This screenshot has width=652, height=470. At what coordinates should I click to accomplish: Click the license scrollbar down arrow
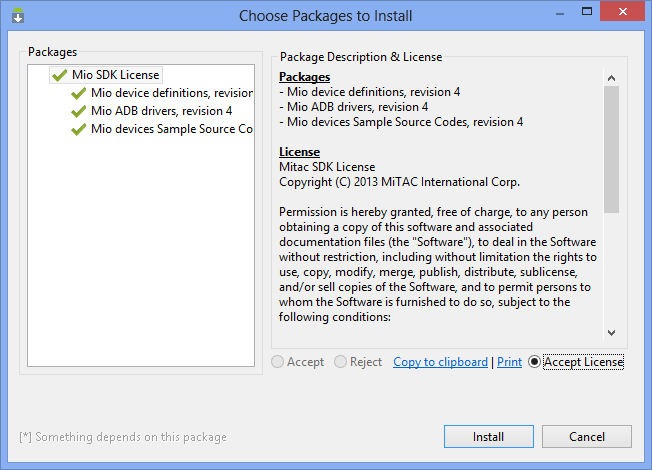point(611,332)
